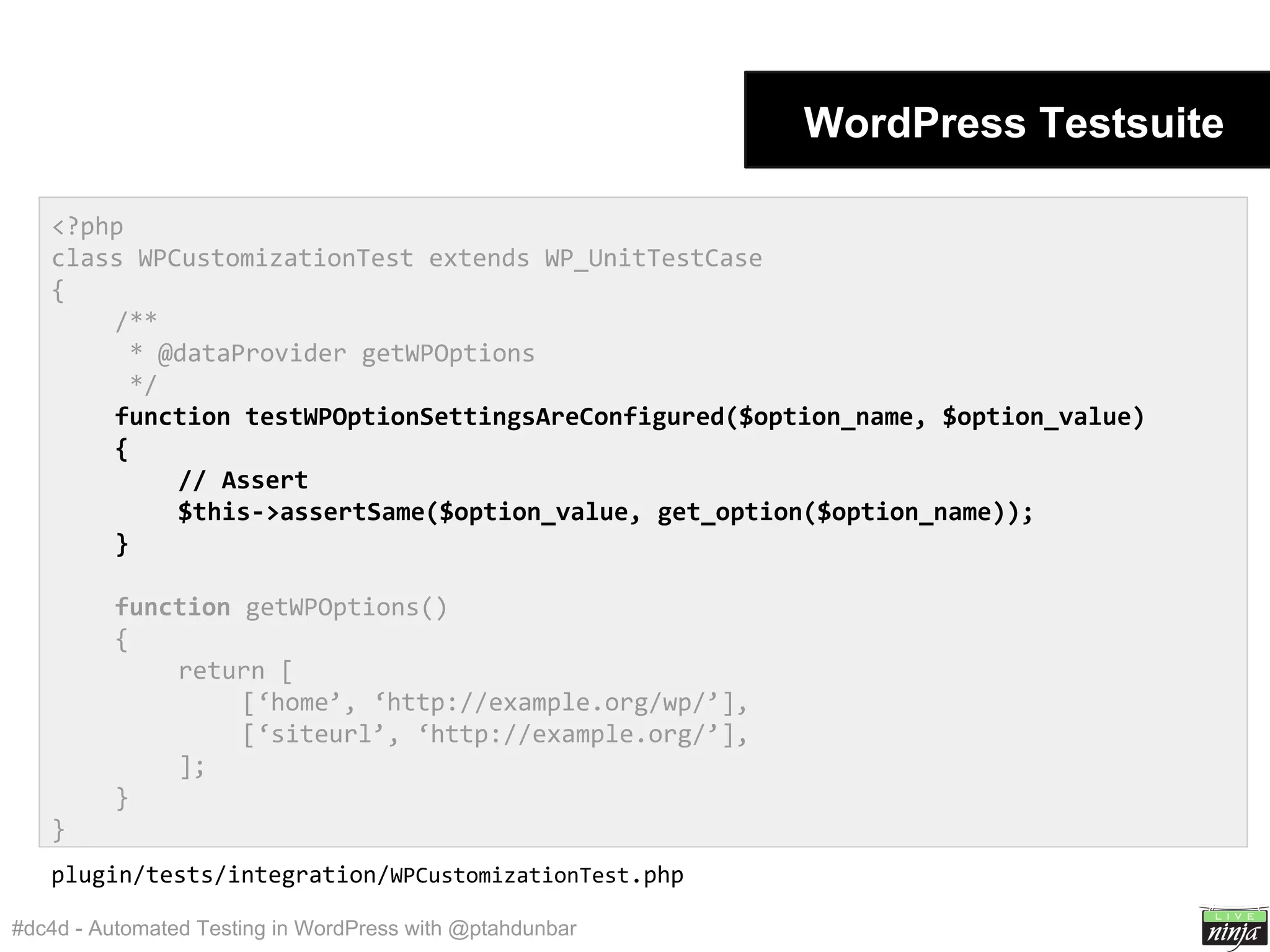The image size is (1270, 952).
Task: Click the file path plugin/tests/integration/WPCustomizationTest.php
Action: [367, 875]
